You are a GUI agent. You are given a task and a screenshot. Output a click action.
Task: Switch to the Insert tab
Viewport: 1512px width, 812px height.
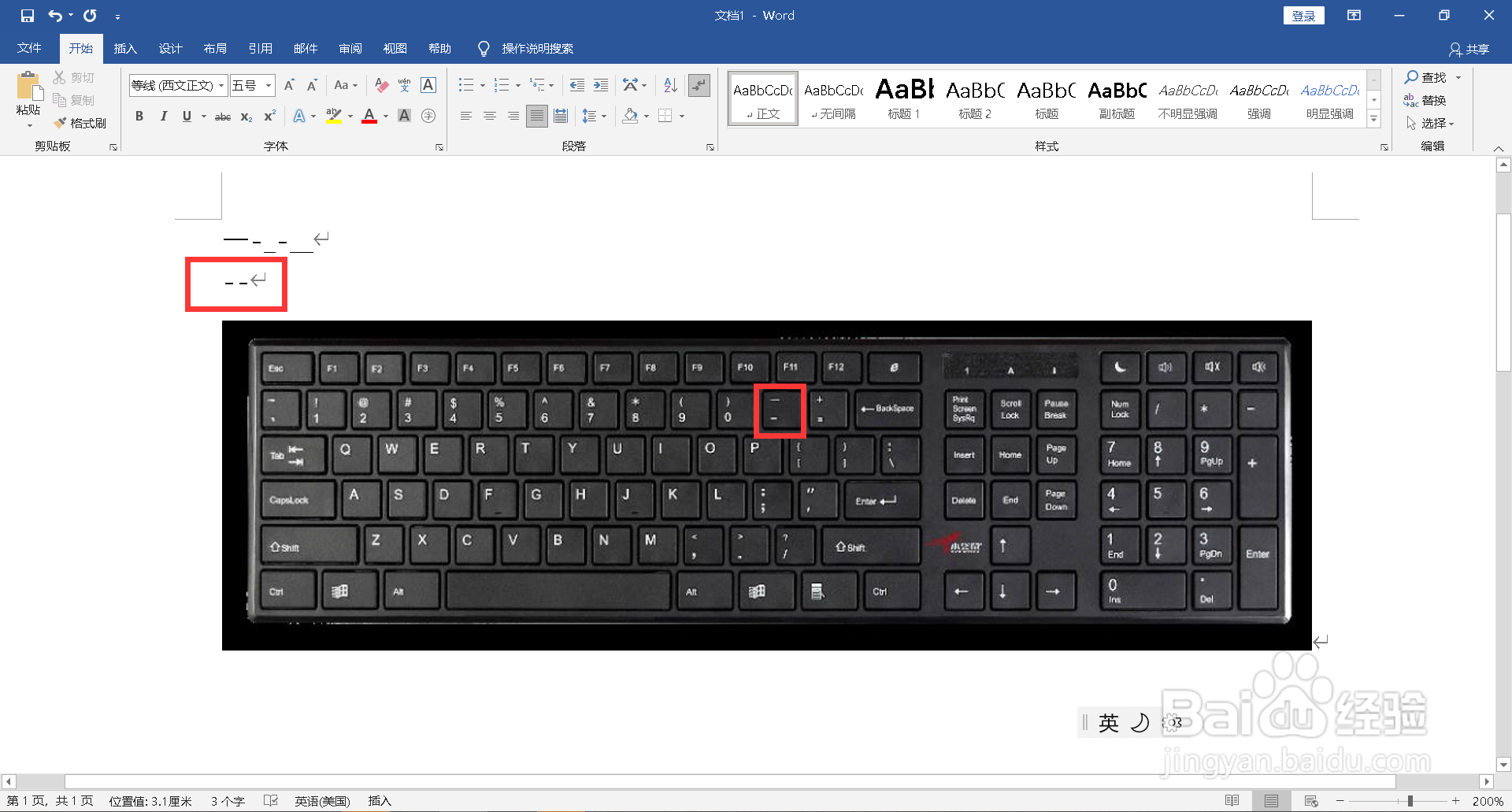click(x=125, y=48)
